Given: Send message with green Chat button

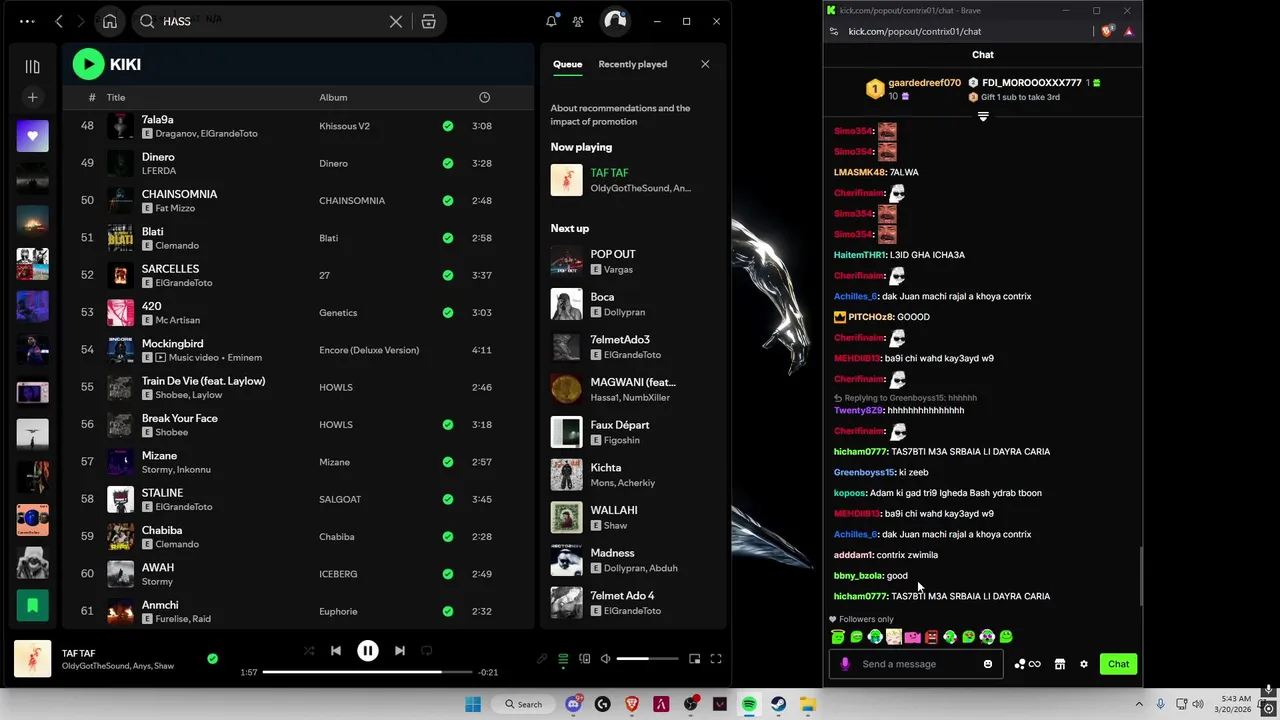Looking at the screenshot, I should pos(1118,664).
